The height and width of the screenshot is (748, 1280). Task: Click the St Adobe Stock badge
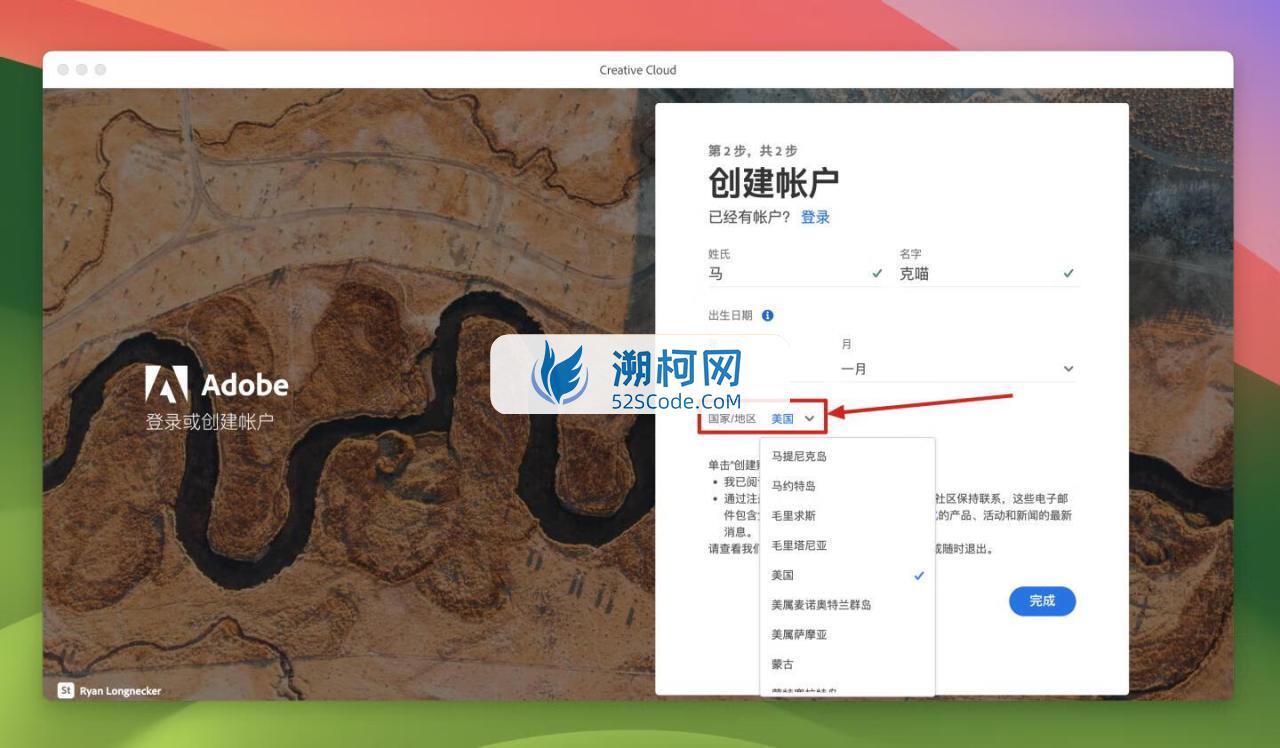(66, 690)
